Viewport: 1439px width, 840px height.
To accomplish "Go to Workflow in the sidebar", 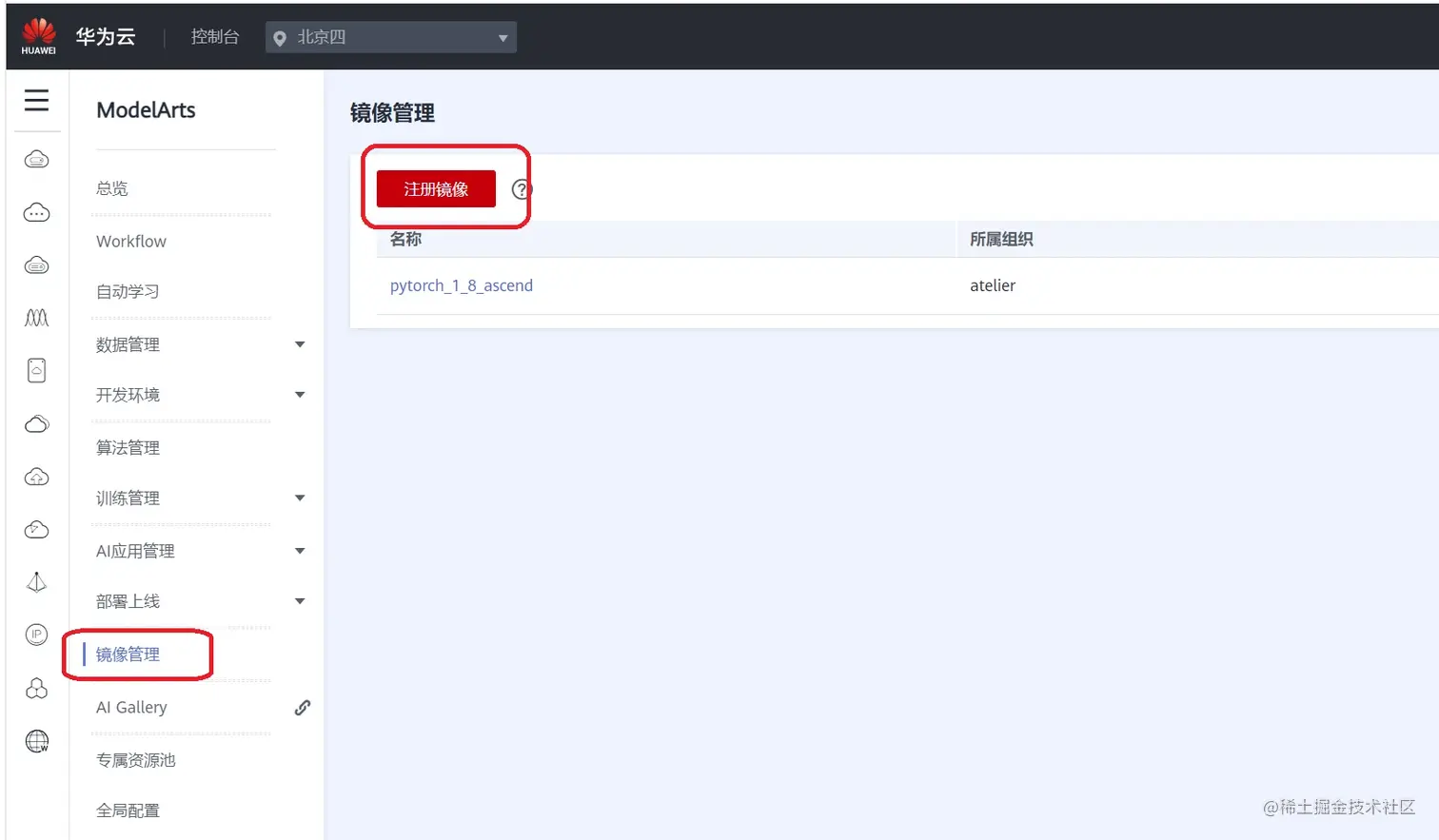I will tap(131, 242).
